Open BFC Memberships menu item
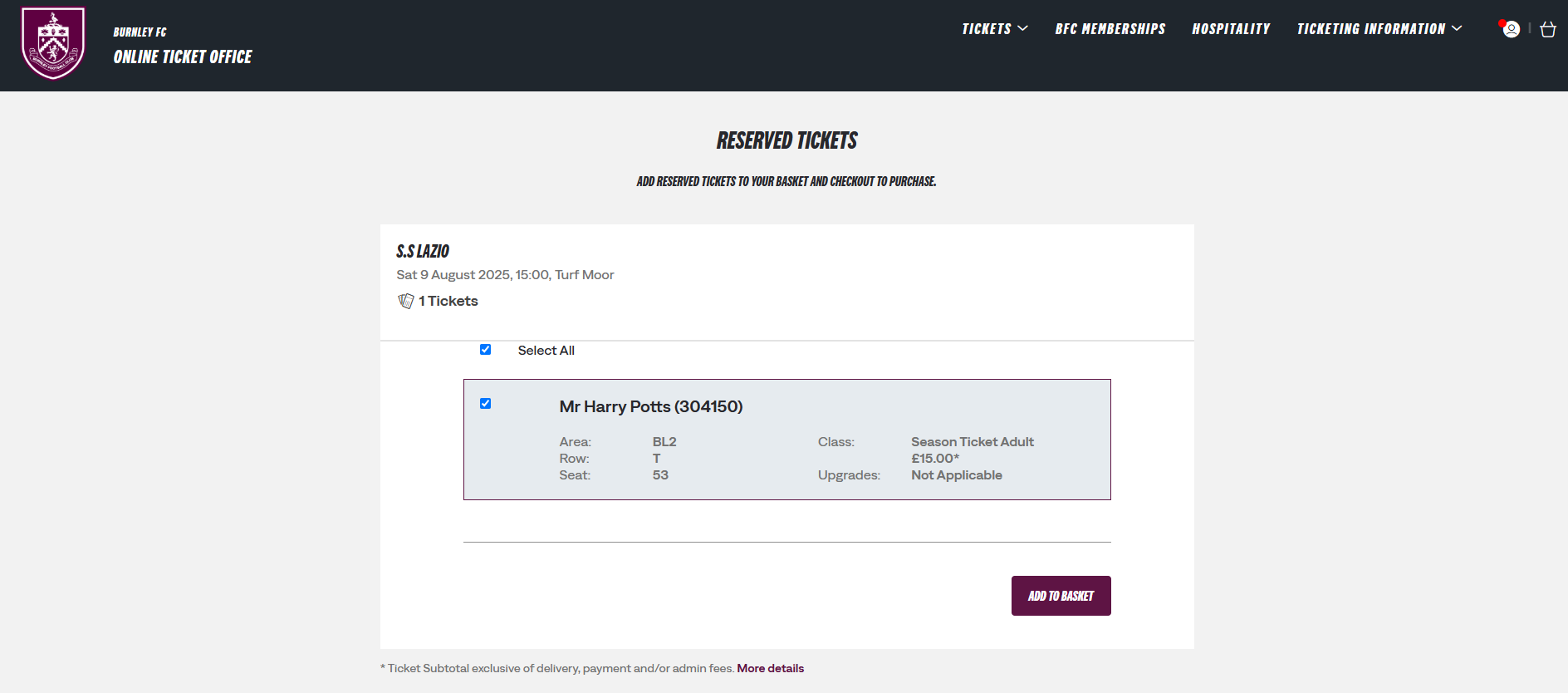 (1110, 29)
